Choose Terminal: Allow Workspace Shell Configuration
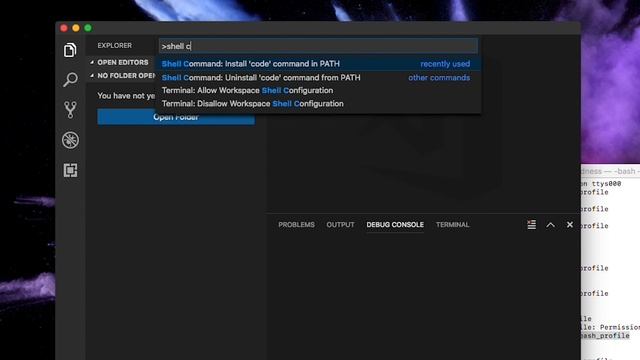Image resolution: width=640 pixels, height=360 pixels. pyautogui.click(x=318, y=91)
